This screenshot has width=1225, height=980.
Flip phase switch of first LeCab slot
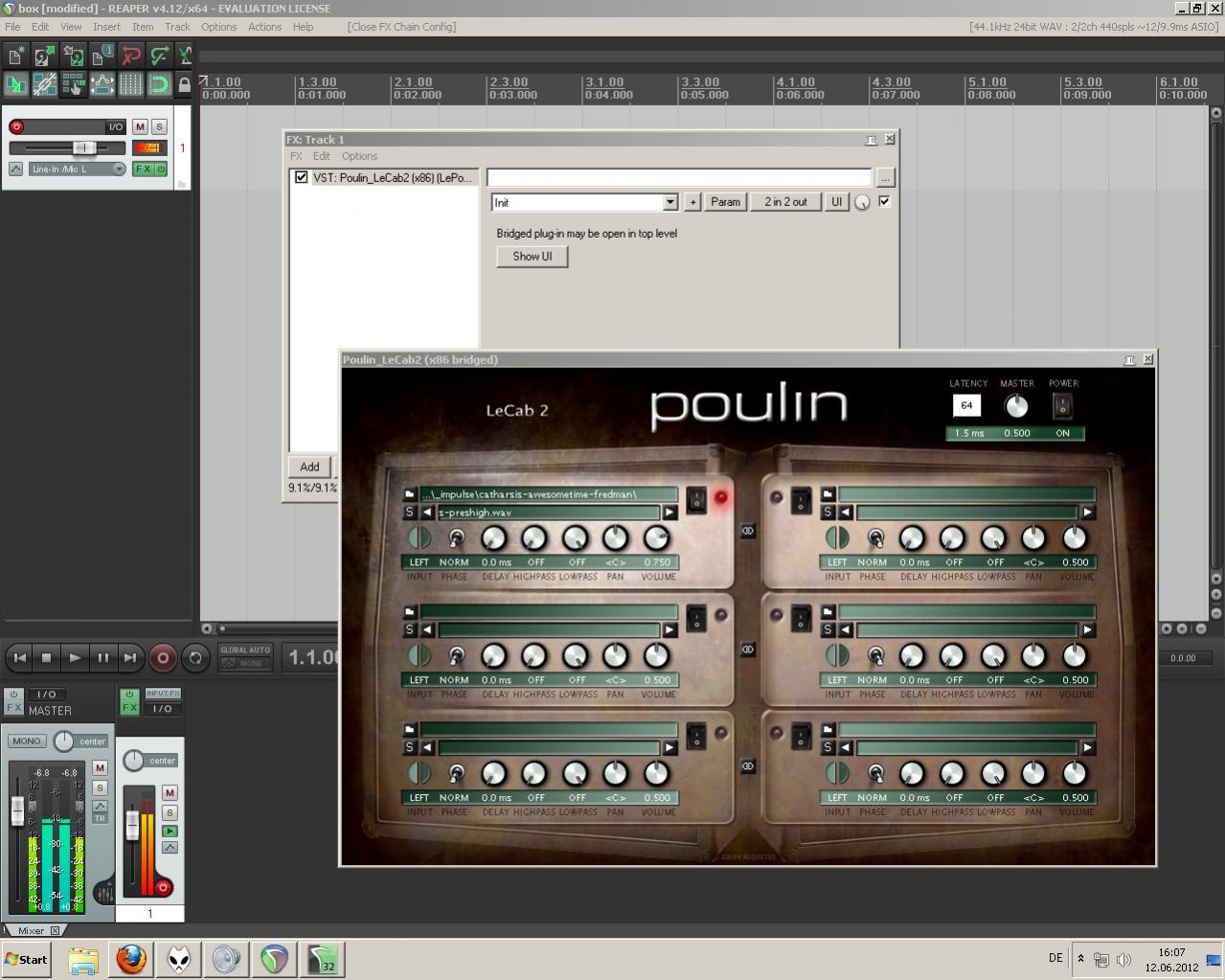[456, 538]
